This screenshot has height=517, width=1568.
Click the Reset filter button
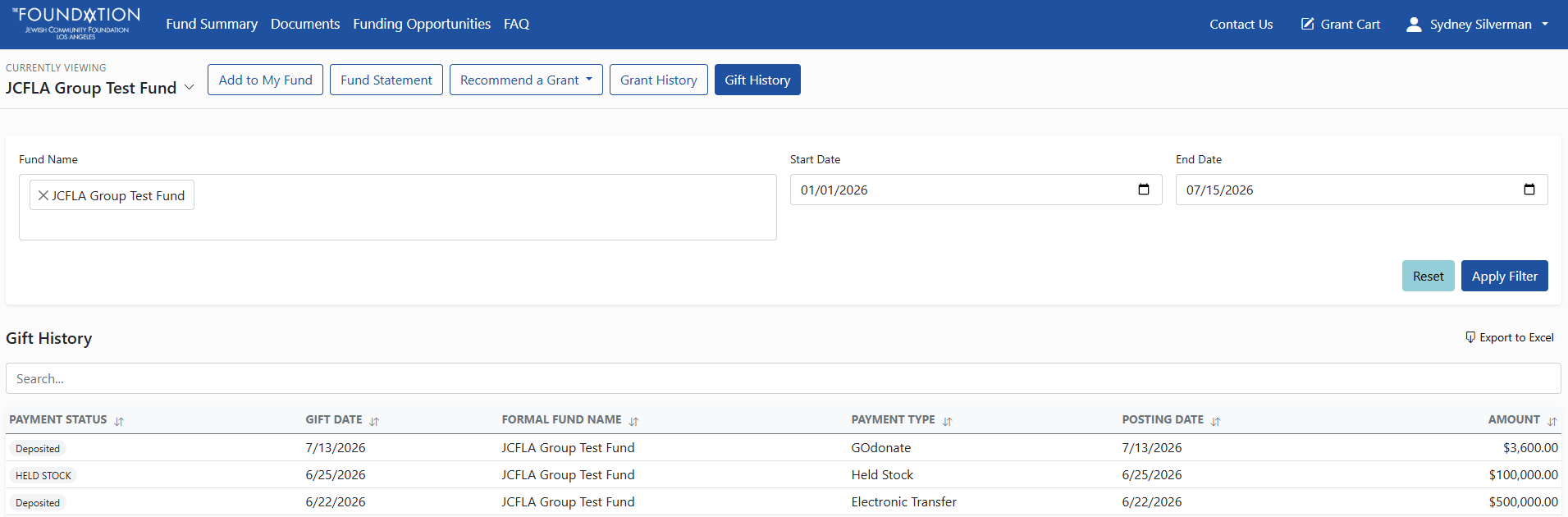pyautogui.click(x=1428, y=276)
